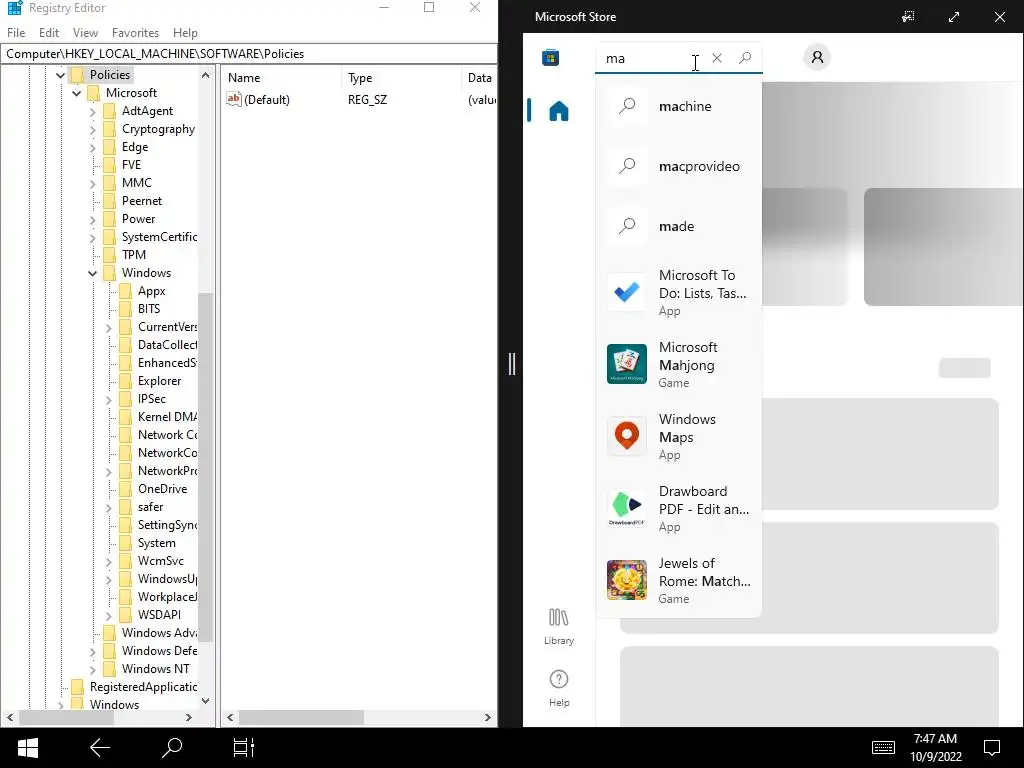The width and height of the screenshot is (1024, 768).
Task: Select the (Default) registry value
Action: [258, 99]
